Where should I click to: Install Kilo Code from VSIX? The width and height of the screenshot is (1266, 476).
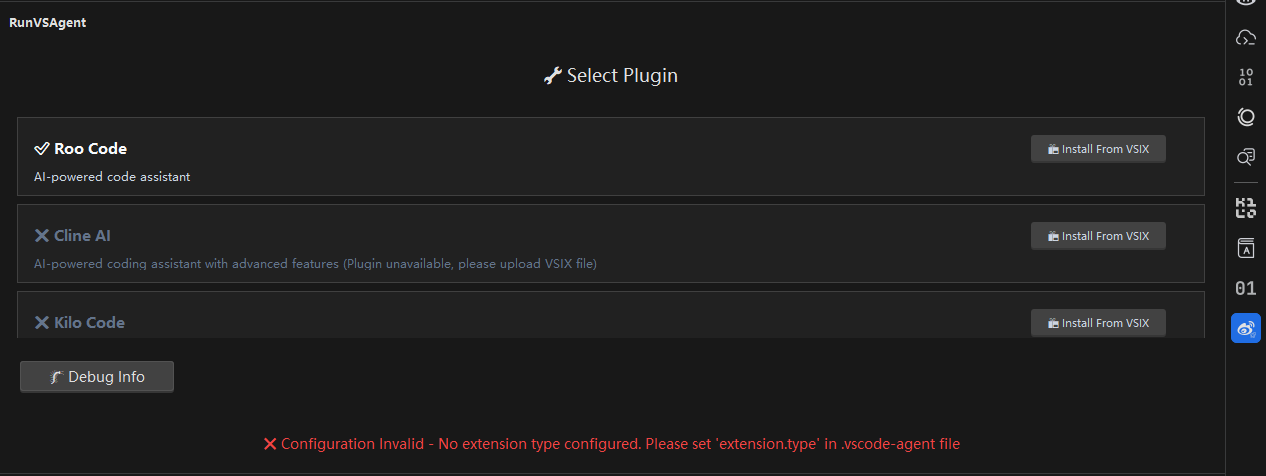(x=1098, y=323)
